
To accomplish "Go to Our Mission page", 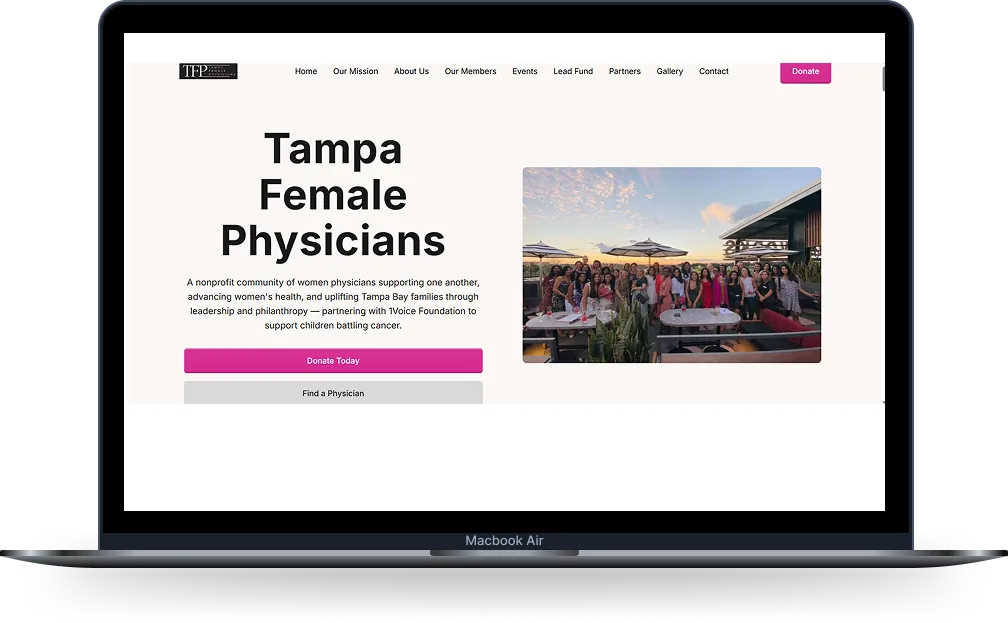I will 356,71.
